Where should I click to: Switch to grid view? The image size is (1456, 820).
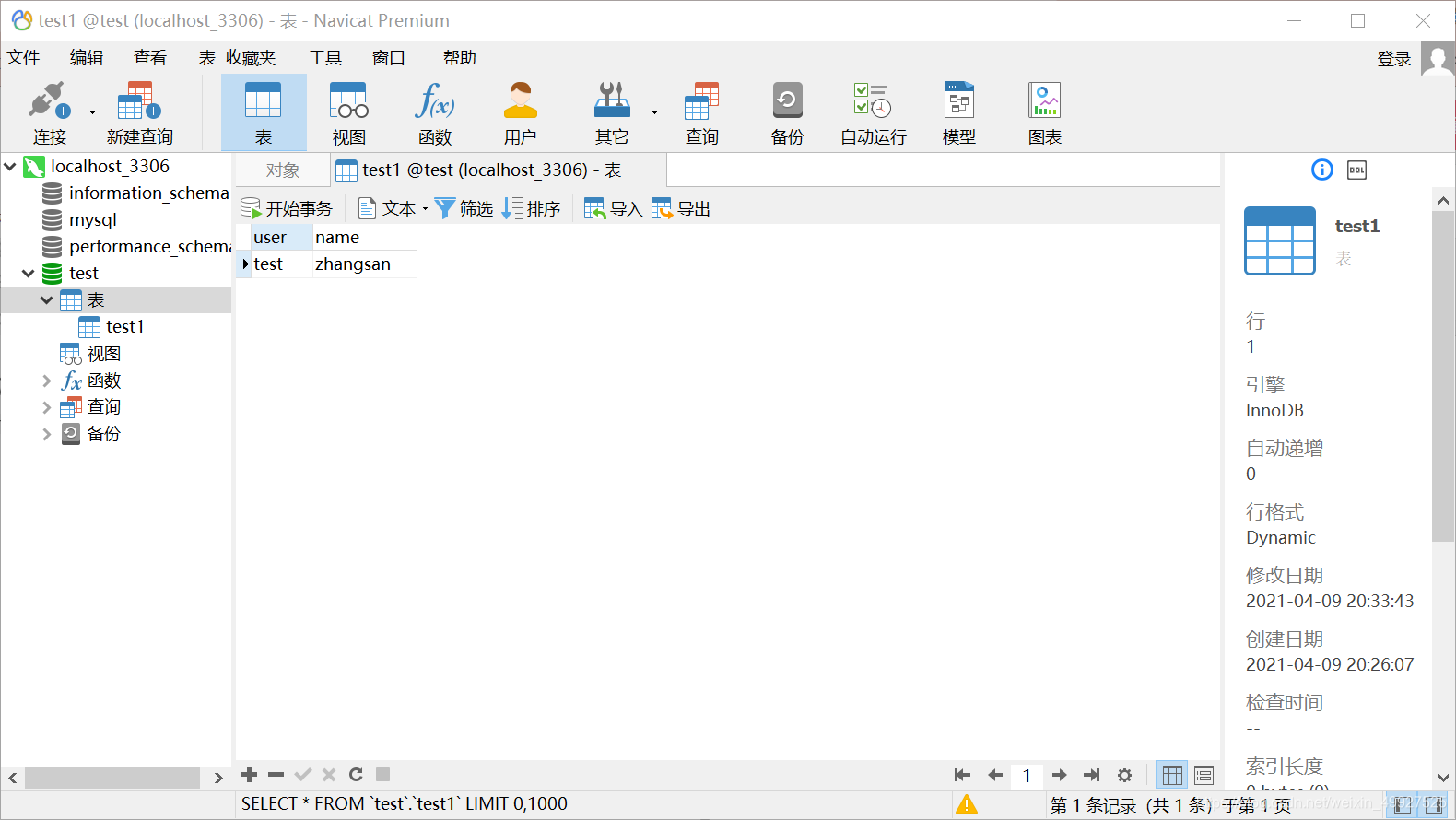[1173, 776]
